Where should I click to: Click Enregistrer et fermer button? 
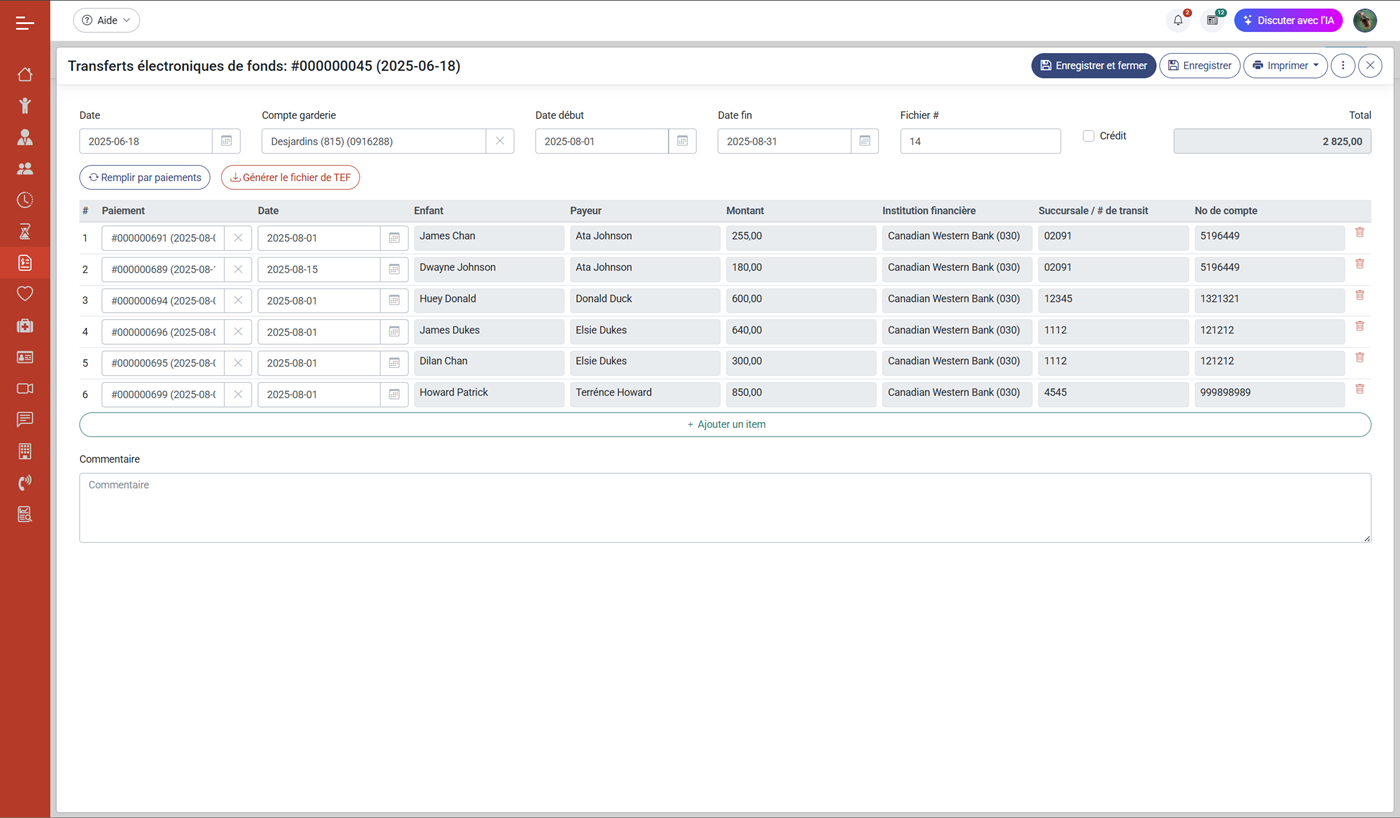pos(1093,66)
